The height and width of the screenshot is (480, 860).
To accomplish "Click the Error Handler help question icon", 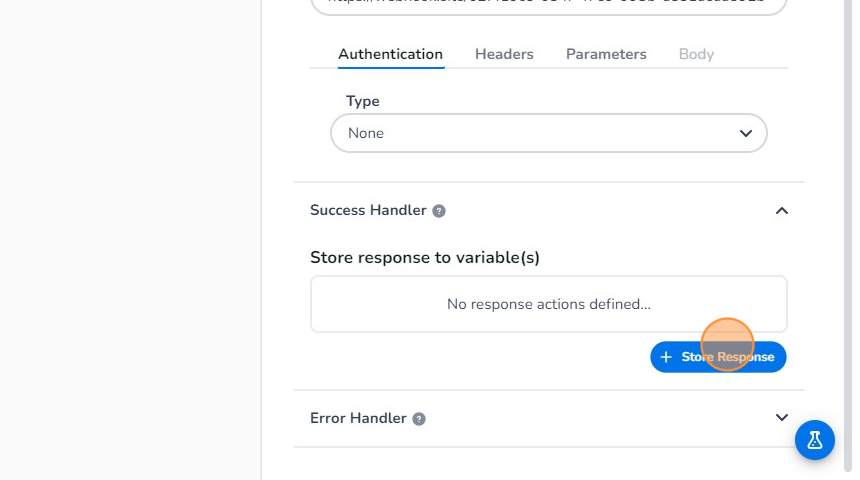I will (x=419, y=419).
